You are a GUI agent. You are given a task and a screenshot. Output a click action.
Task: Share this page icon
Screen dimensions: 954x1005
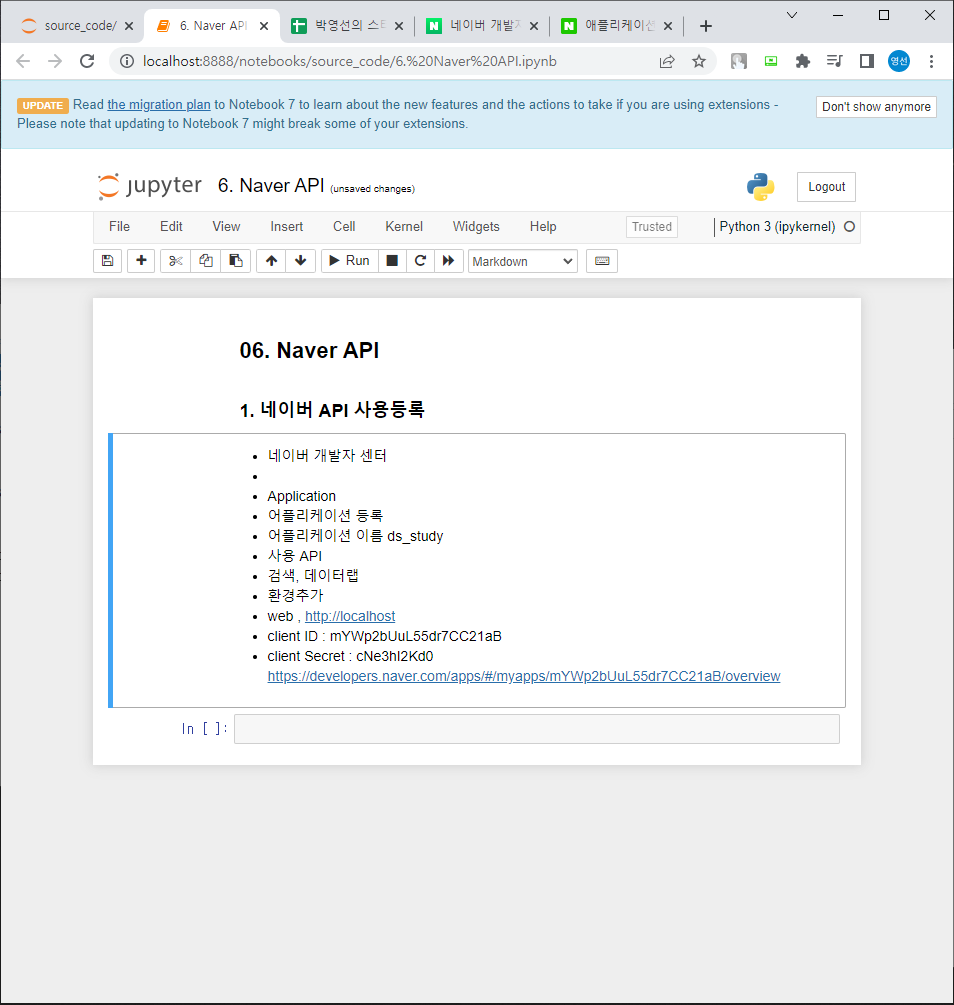tap(667, 62)
